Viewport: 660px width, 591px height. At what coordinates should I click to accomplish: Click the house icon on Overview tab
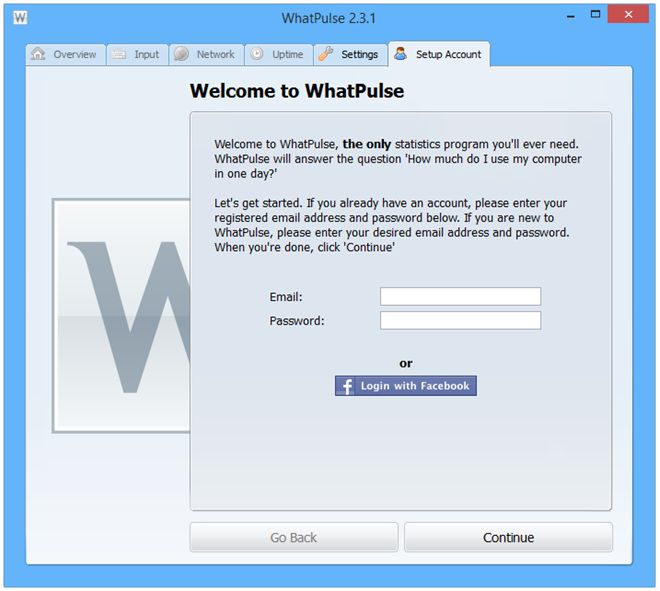pos(38,53)
